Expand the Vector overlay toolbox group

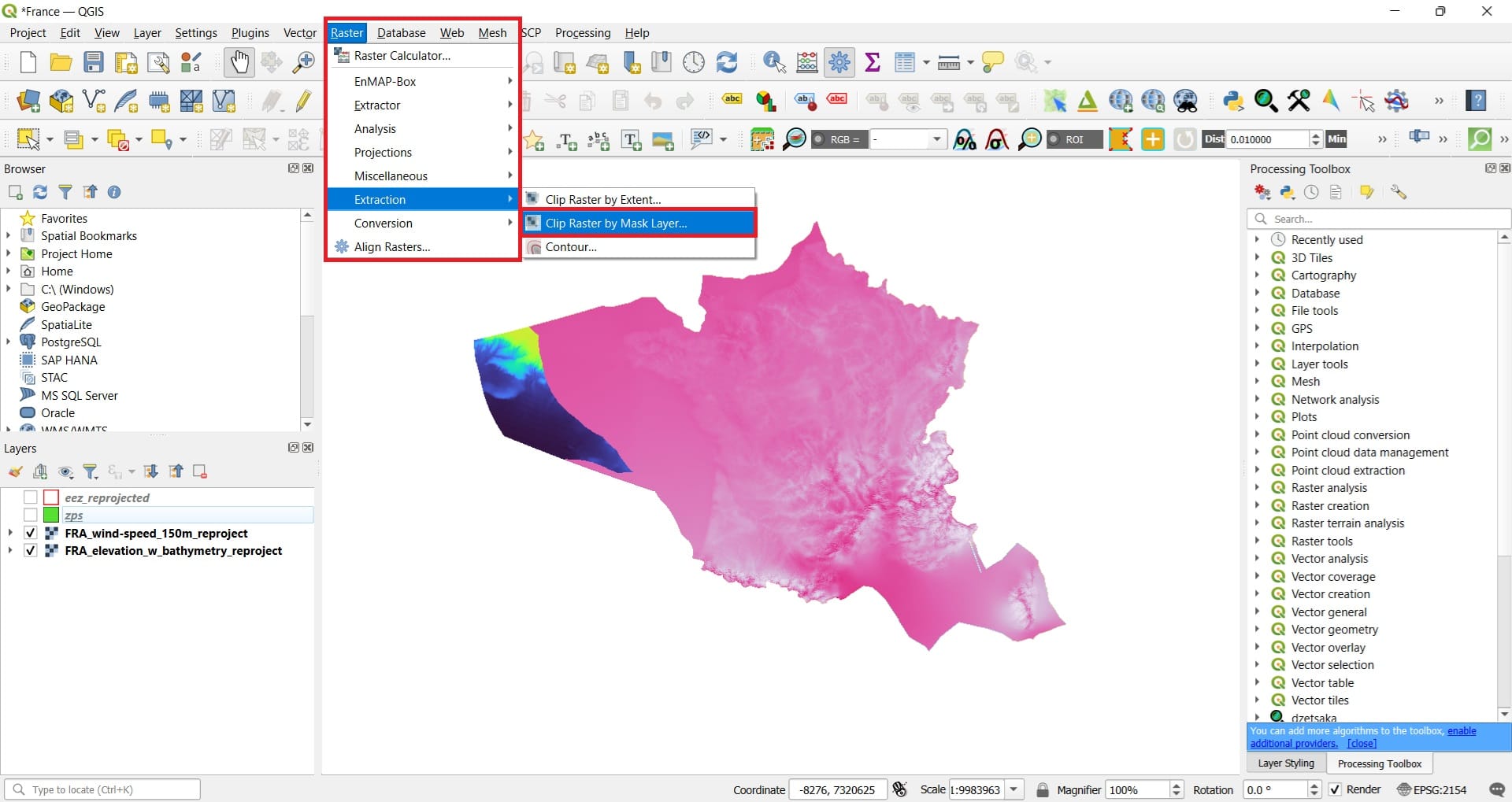(x=1257, y=647)
